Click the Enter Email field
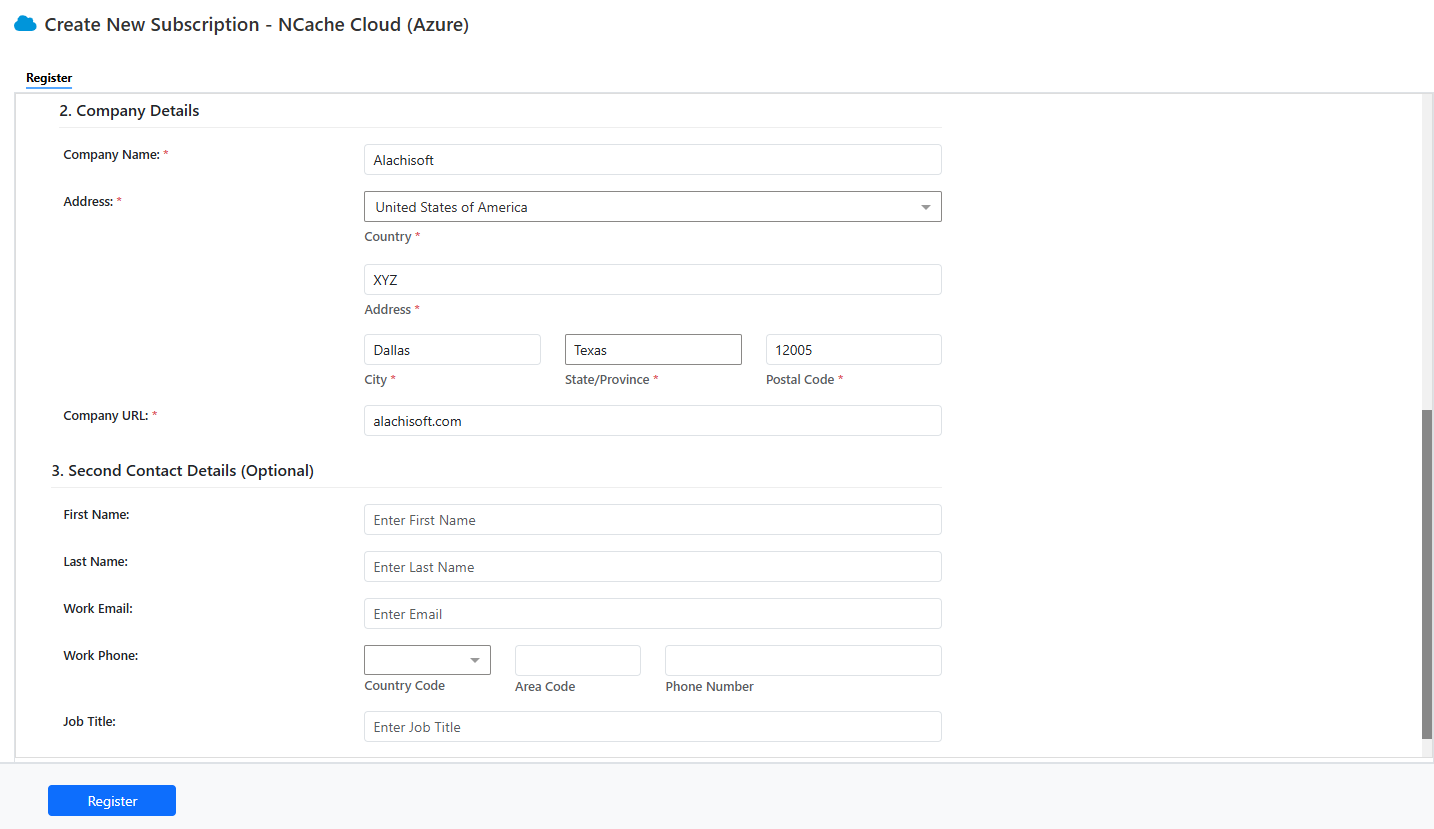 tap(653, 614)
